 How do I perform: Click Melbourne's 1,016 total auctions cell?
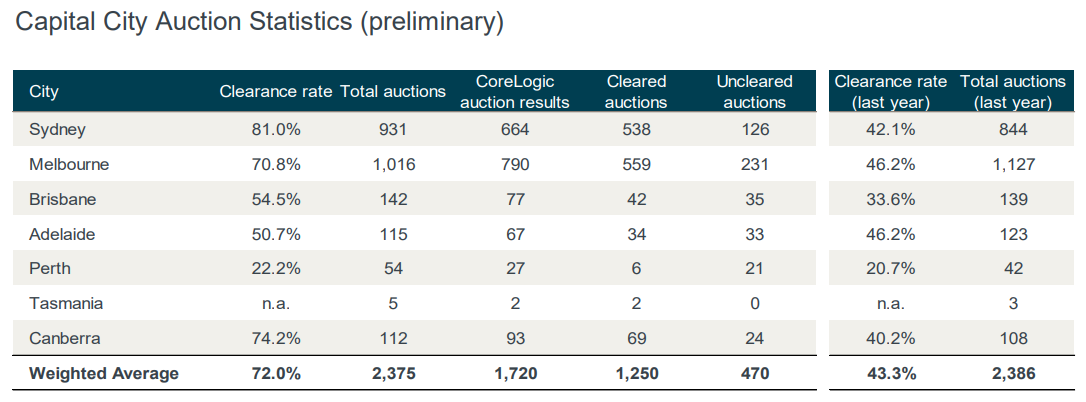[x=393, y=164]
